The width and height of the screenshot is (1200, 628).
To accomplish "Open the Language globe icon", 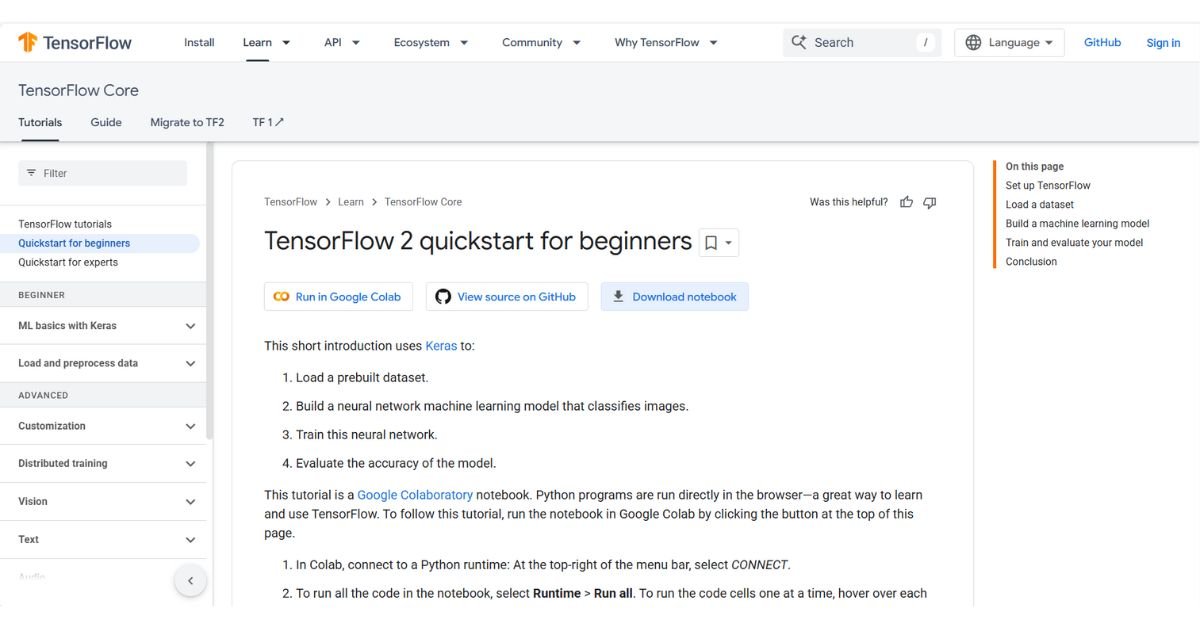I will tap(973, 42).
